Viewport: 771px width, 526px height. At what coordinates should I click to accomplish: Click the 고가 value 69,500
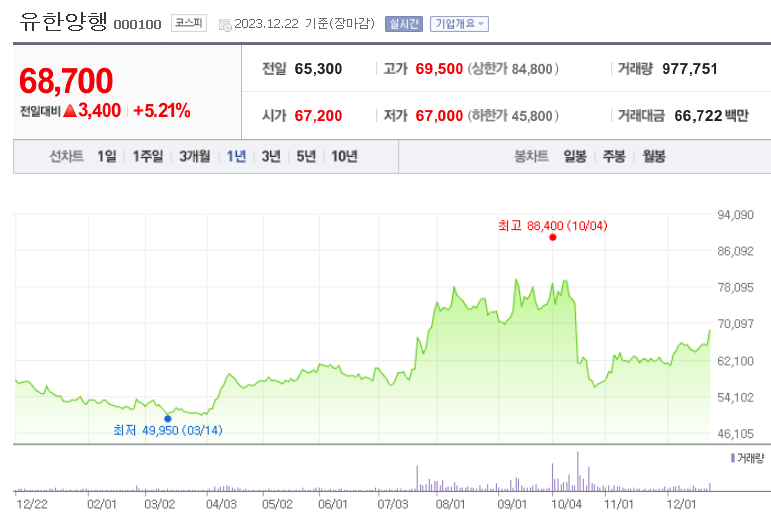point(439,69)
